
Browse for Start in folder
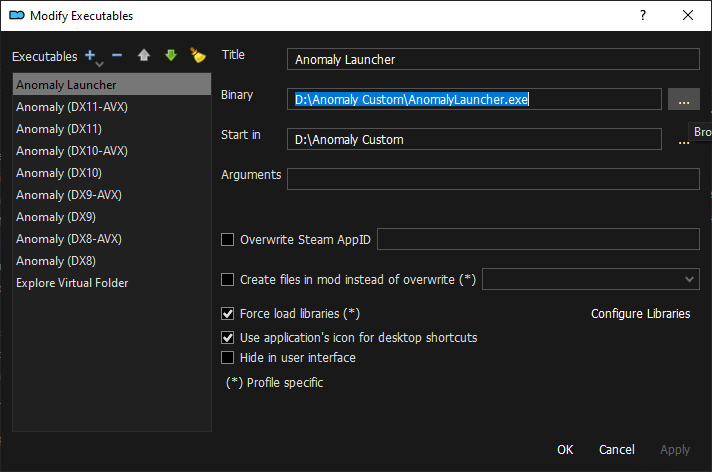pos(683,140)
